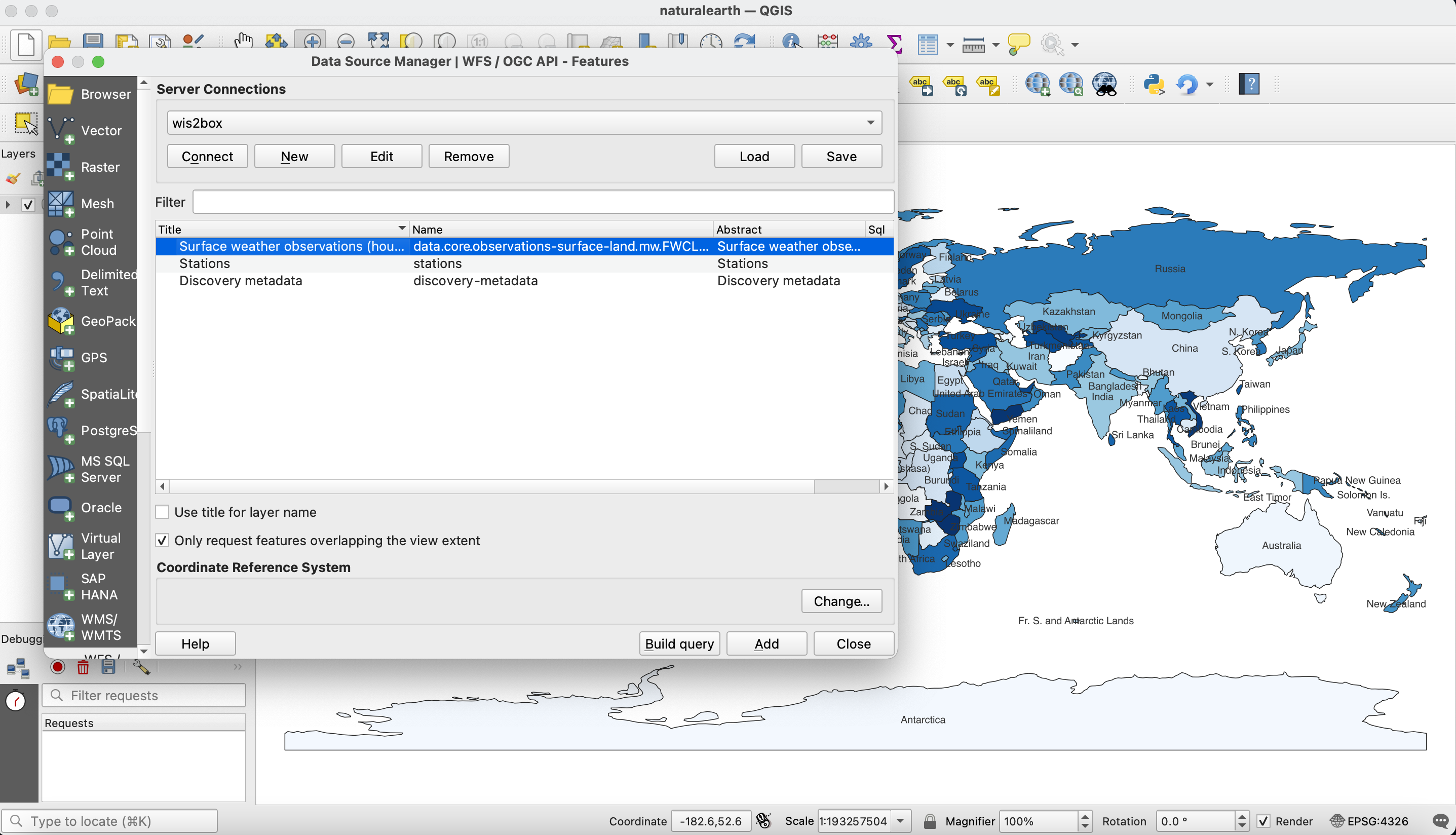Click the Build query button
Viewport: 1456px width, 835px height.
[679, 643]
